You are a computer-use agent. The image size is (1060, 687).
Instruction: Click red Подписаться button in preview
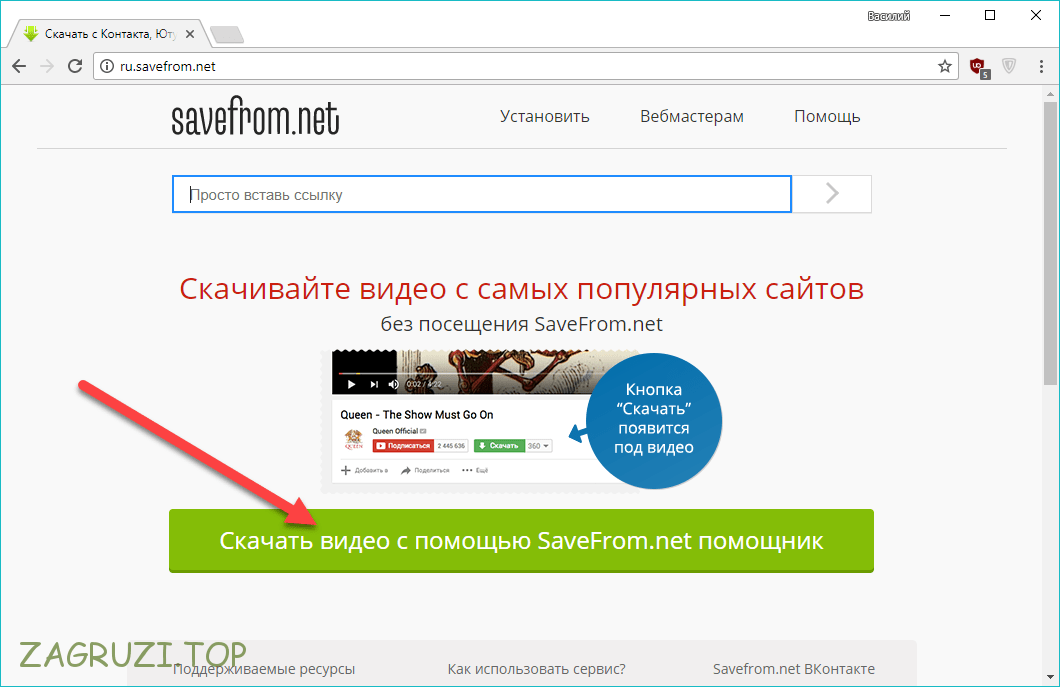pos(403,446)
